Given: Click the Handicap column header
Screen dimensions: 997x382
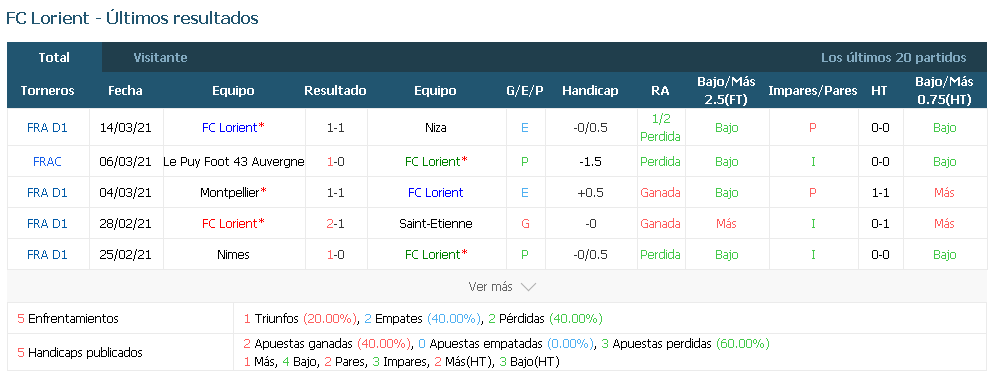Looking at the screenshot, I should (590, 90).
